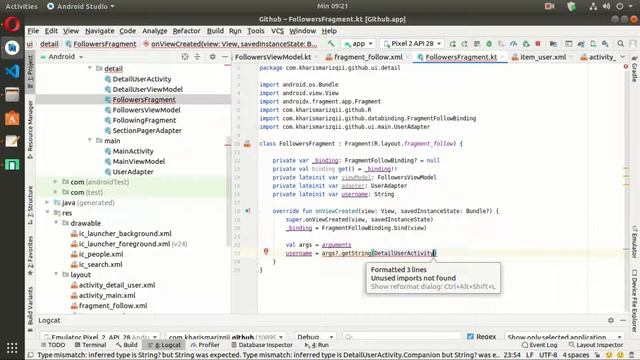Open the Database Inspector tool window
The height and width of the screenshot is (360, 640).
(262, 345)
